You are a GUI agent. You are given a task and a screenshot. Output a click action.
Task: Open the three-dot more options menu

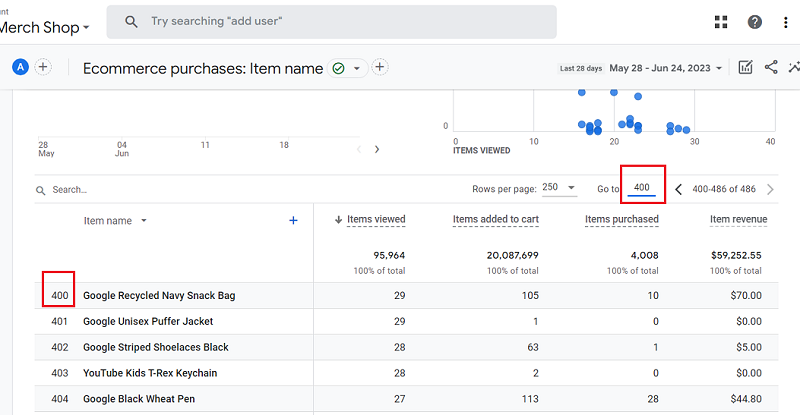(786, 22)
